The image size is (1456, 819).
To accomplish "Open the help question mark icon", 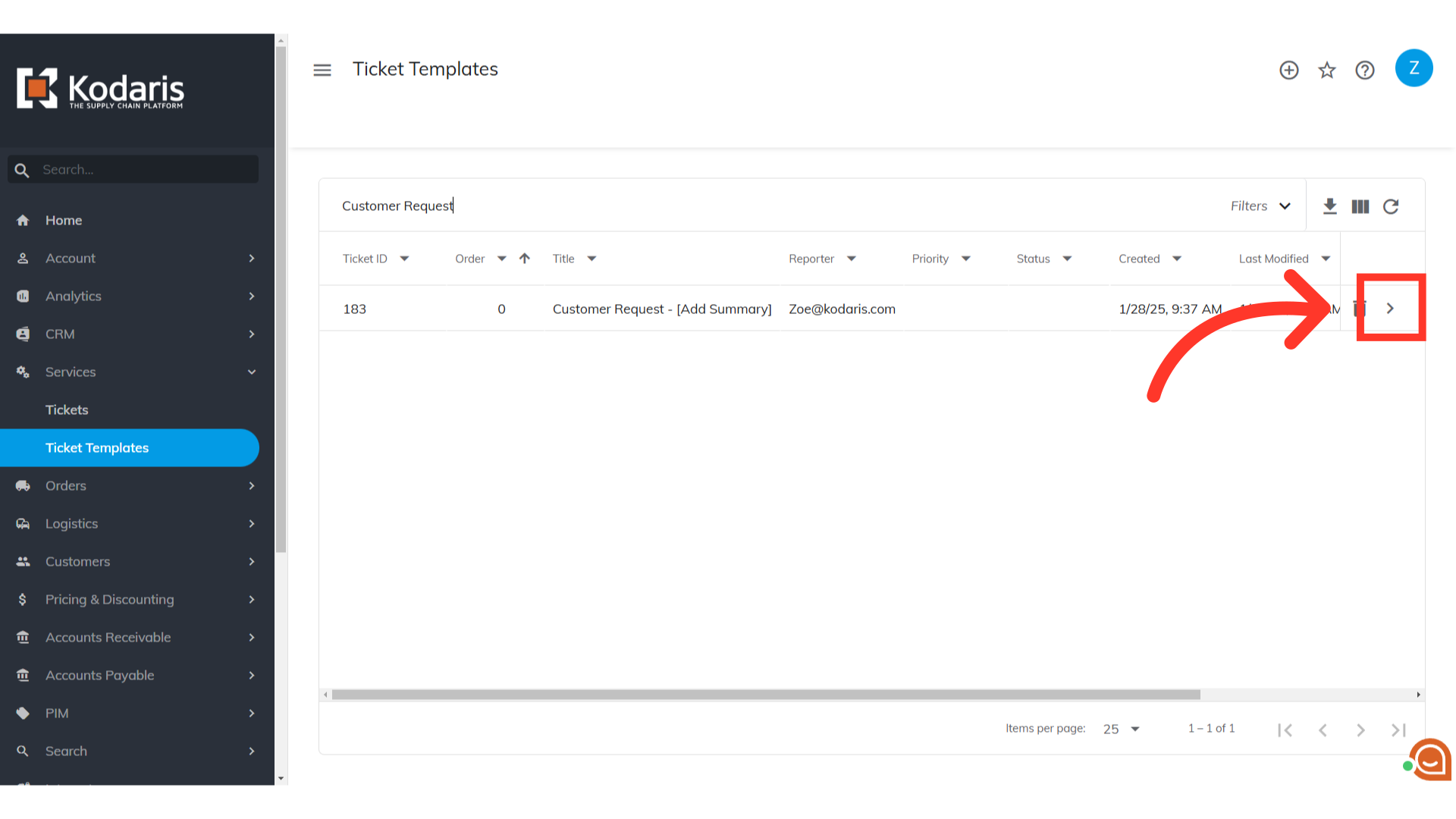I will click(1365, 70).
